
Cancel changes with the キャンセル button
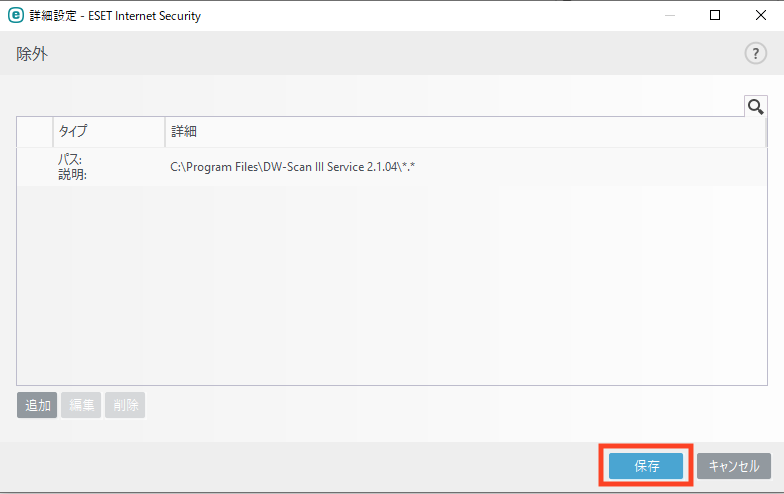click(734, 465)
